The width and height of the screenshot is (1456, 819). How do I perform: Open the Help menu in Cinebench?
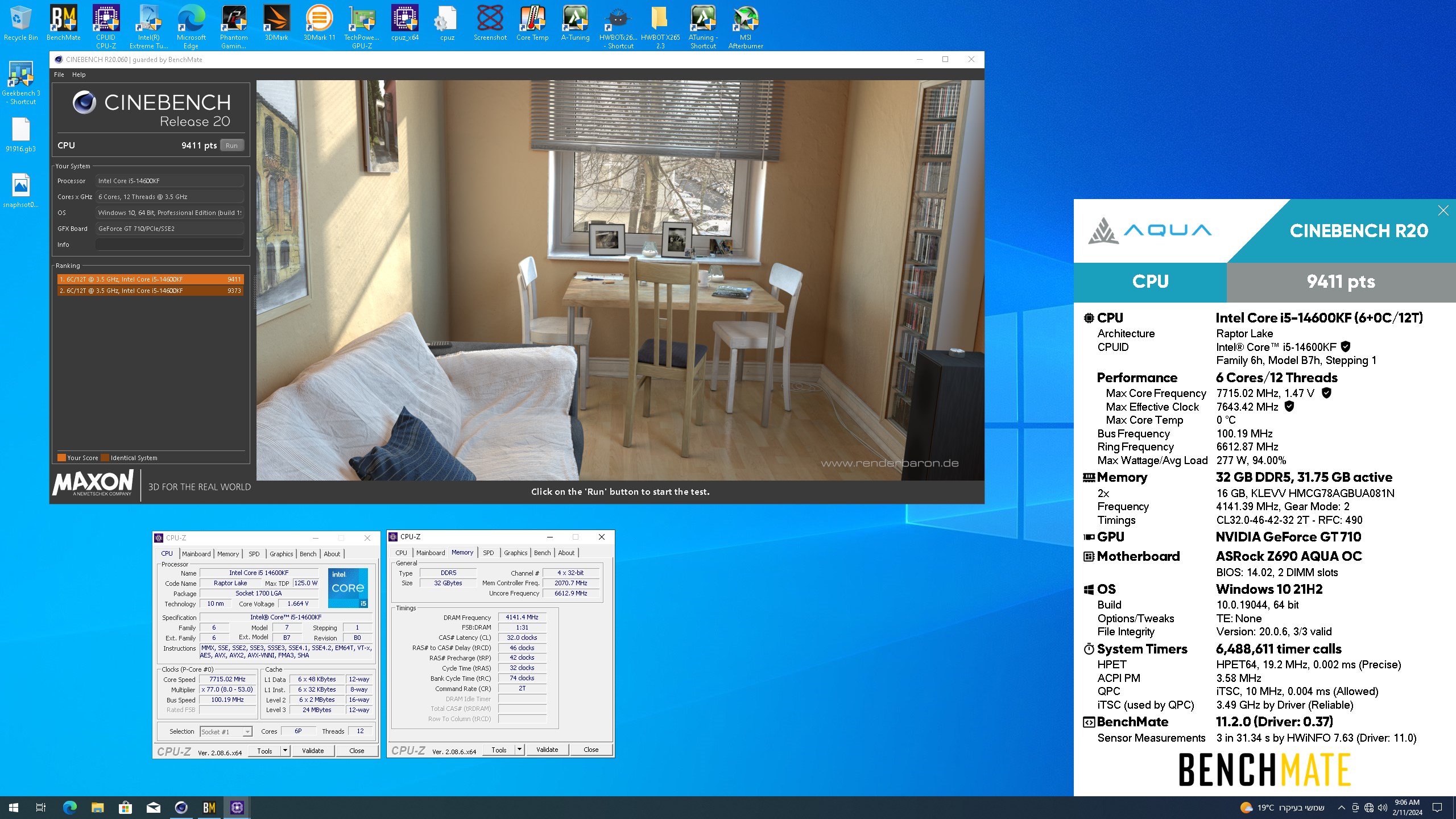(x=78, y=75)
